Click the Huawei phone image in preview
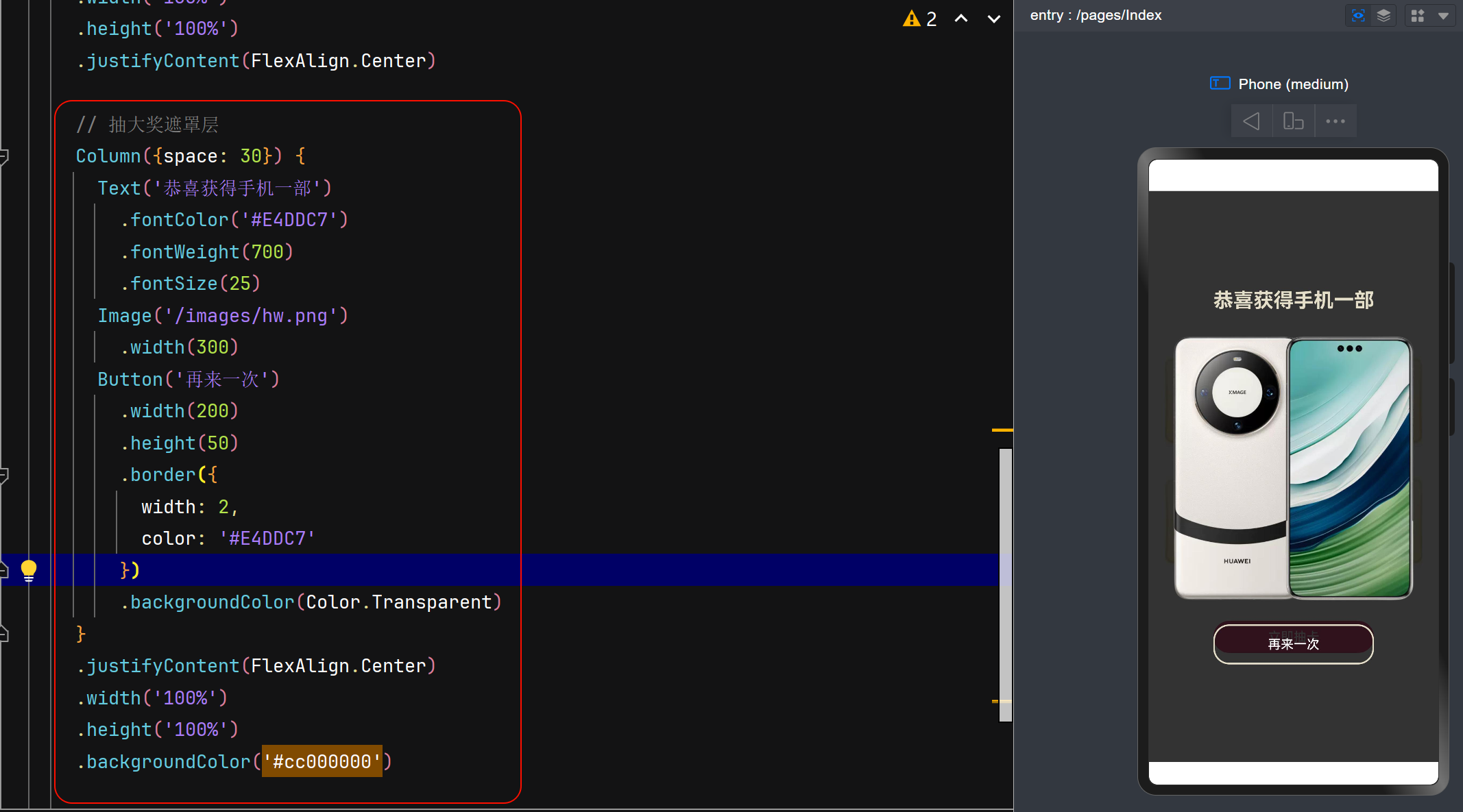Viewport: 1463px width, 812px height. point(1293,468)
